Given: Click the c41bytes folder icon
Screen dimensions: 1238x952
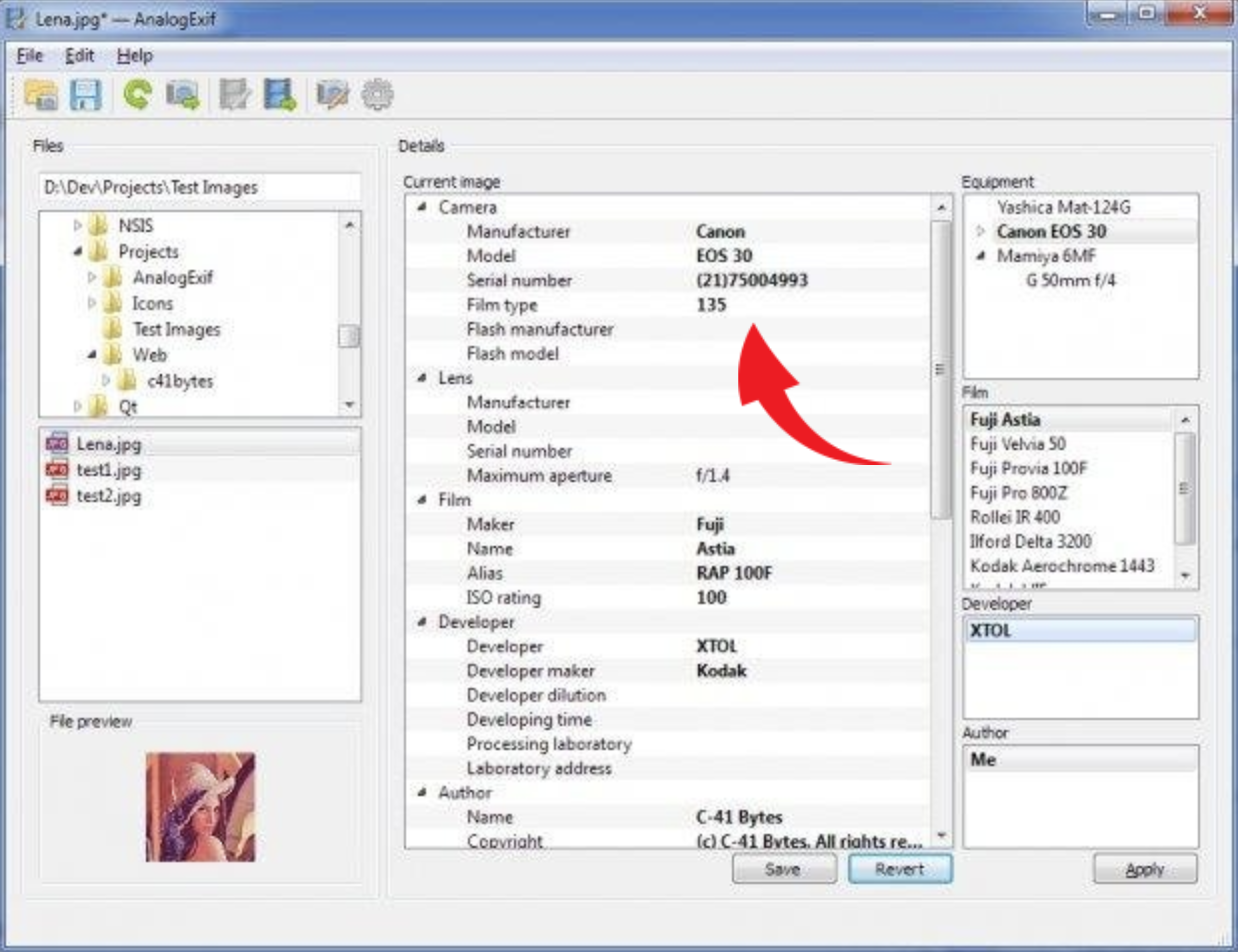Looking at the screenshot, I should coord(127,381).
